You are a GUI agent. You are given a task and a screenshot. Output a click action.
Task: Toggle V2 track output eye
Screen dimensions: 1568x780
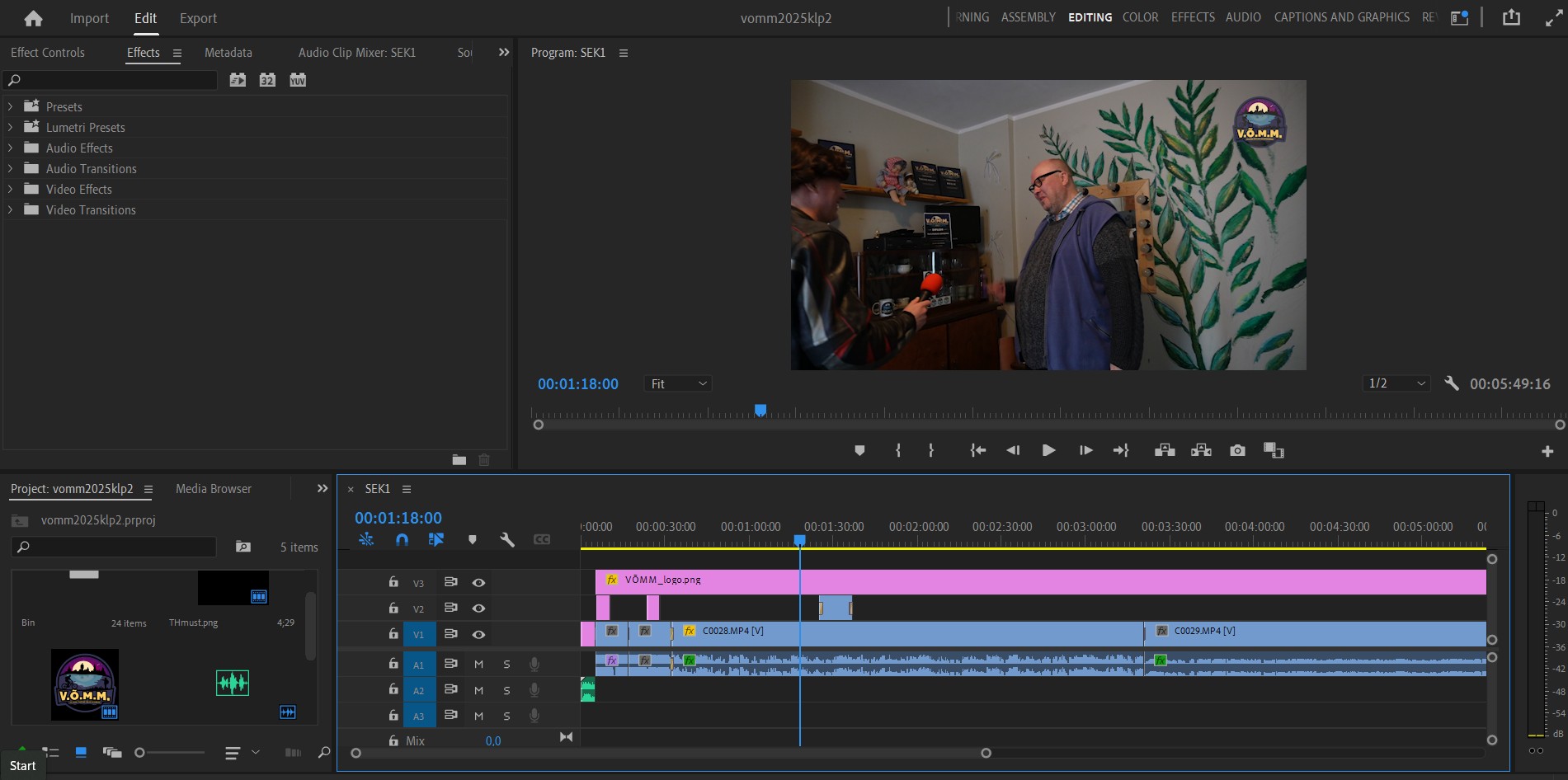(478, 608)
